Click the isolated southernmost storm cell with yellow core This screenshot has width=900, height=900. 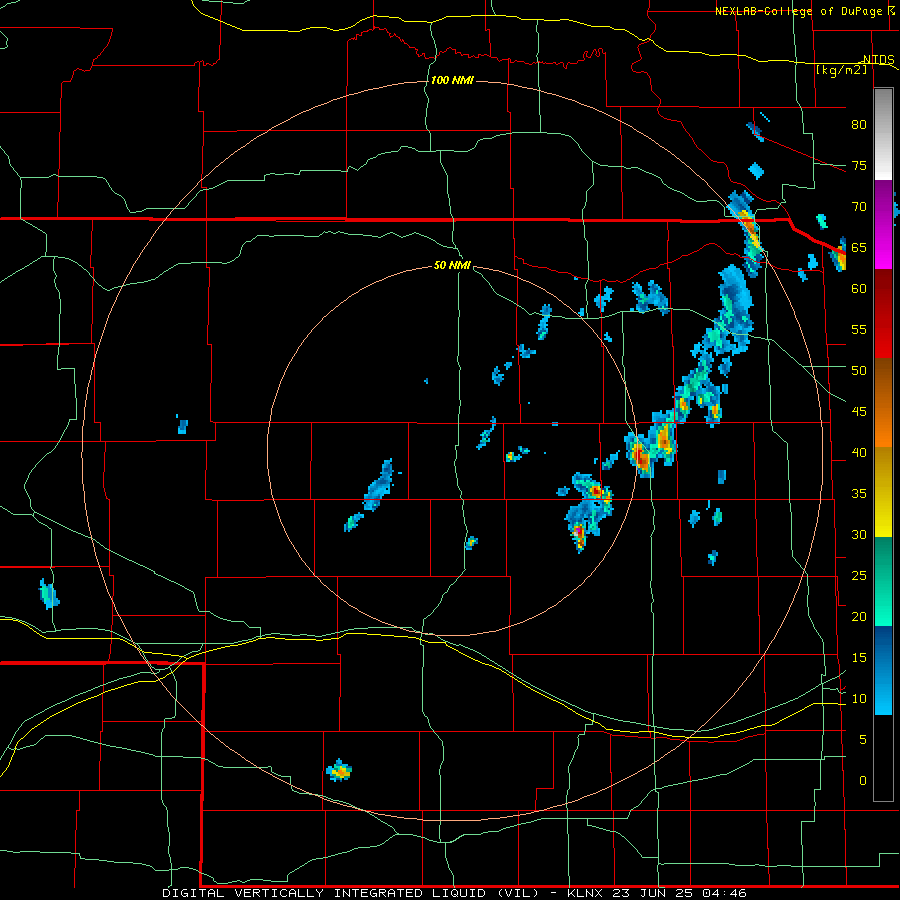tap(339, 771)
